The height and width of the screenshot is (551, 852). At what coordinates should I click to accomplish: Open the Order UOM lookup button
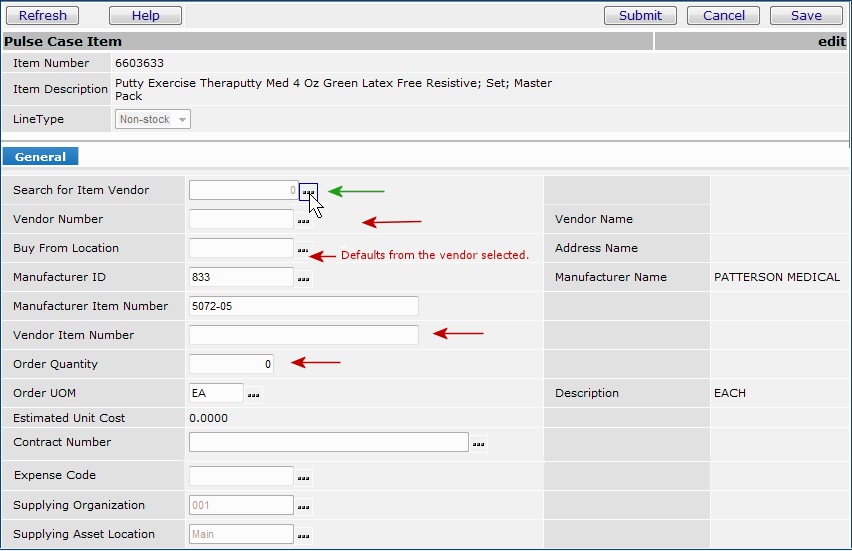[253, 394]
